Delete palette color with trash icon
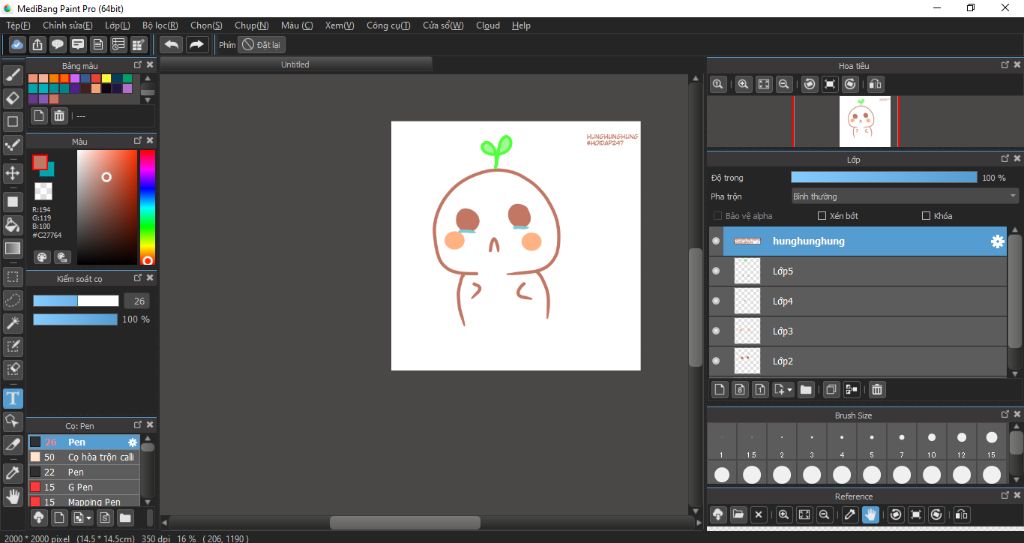The image size is (1024, 543). tap(59, 116)
